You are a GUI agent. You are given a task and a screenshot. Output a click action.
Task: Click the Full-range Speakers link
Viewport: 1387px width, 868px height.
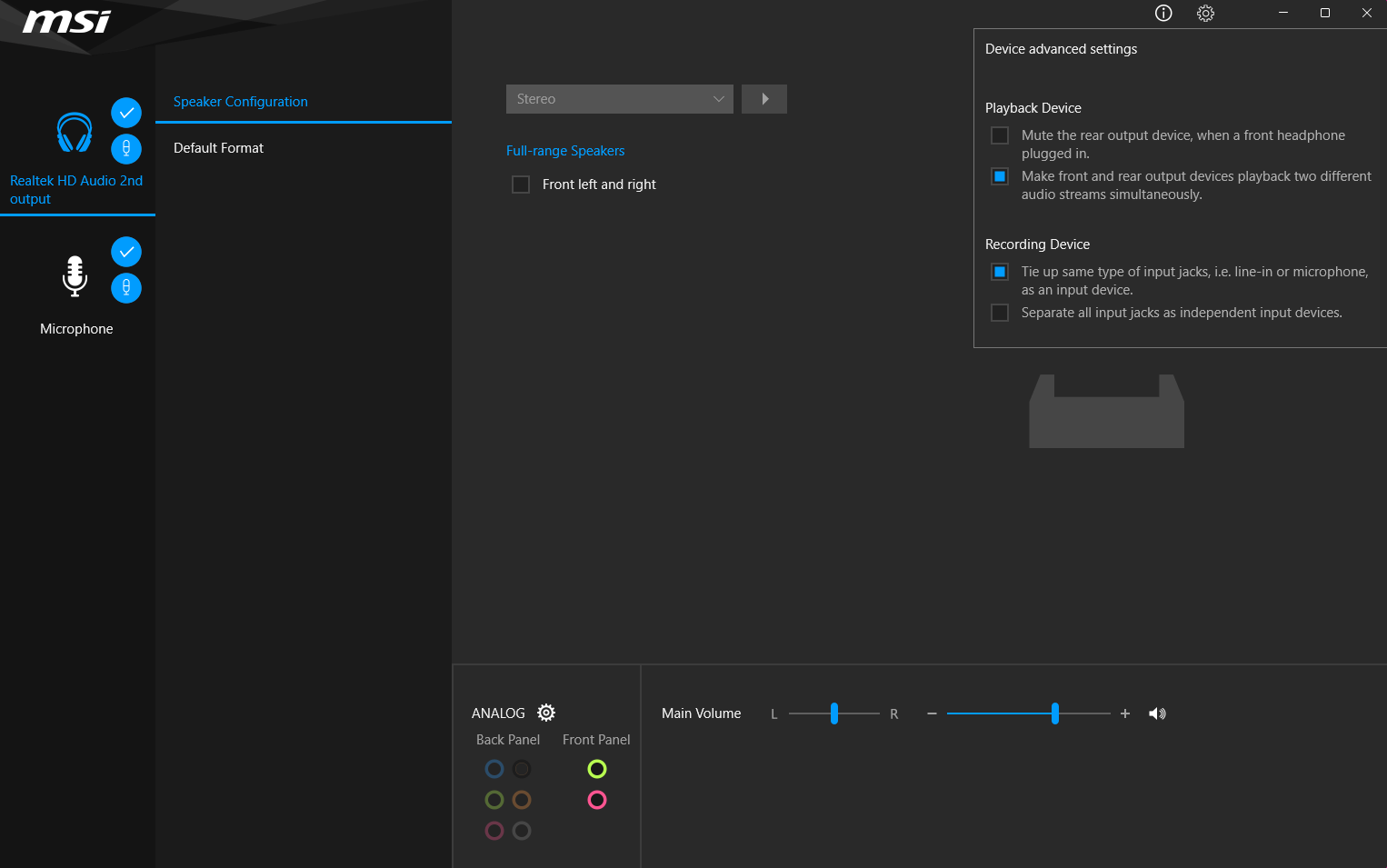(565, 151)
